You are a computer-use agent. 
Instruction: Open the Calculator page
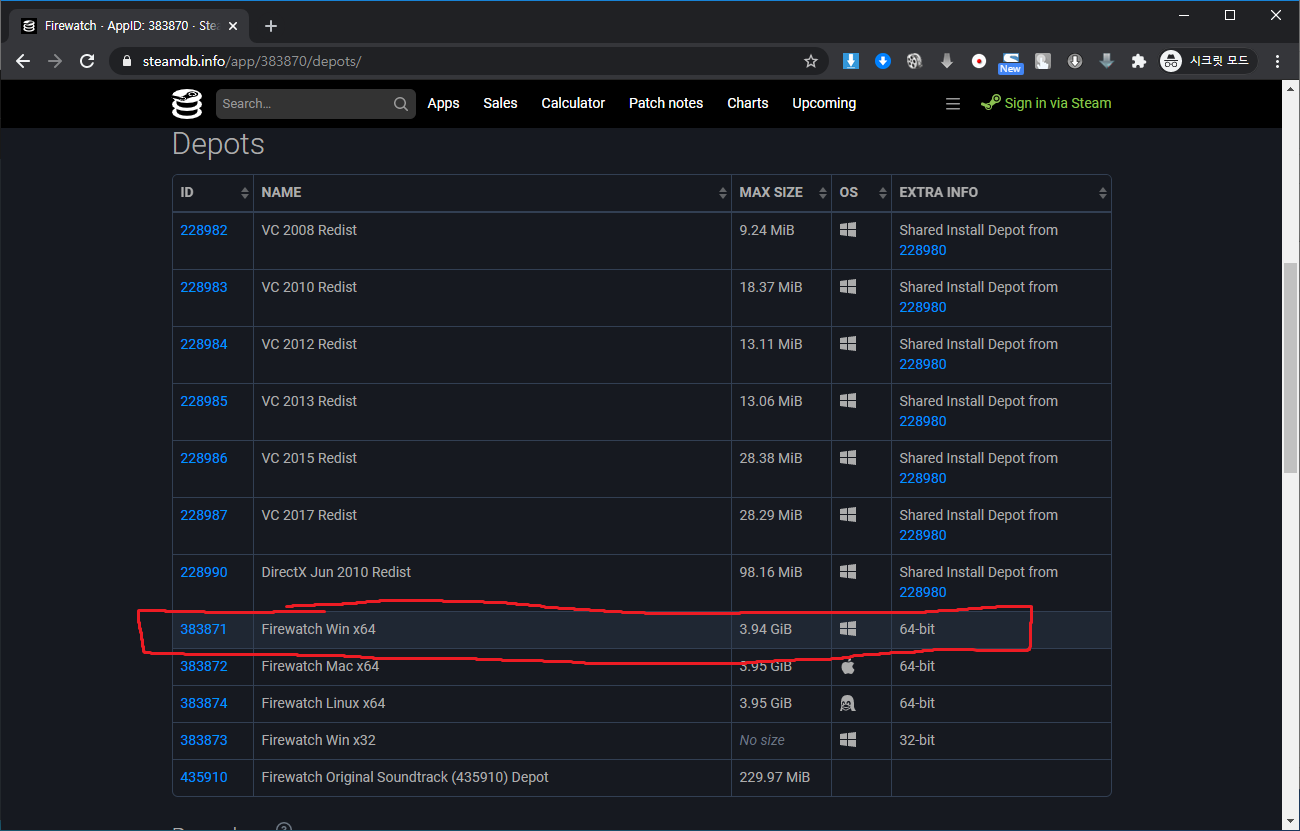[x=573, y=104]
